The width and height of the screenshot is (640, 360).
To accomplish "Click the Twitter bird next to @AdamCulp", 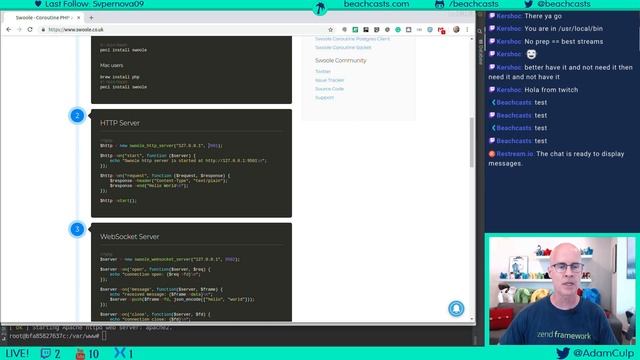I will (562, 353).
